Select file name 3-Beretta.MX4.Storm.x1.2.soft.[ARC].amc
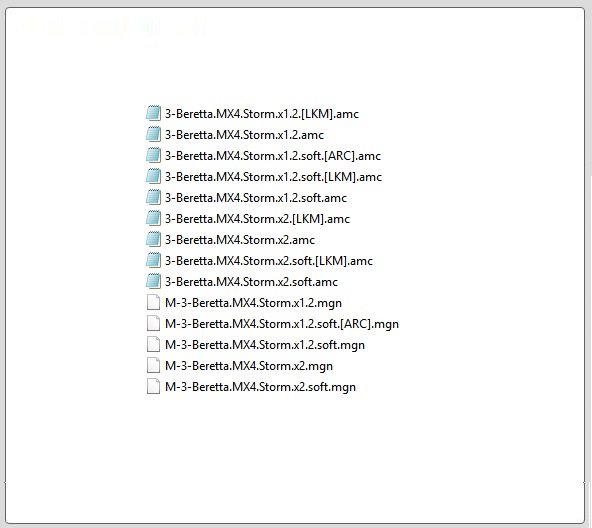This screenshot has height=528, width=592. [273, 156]
